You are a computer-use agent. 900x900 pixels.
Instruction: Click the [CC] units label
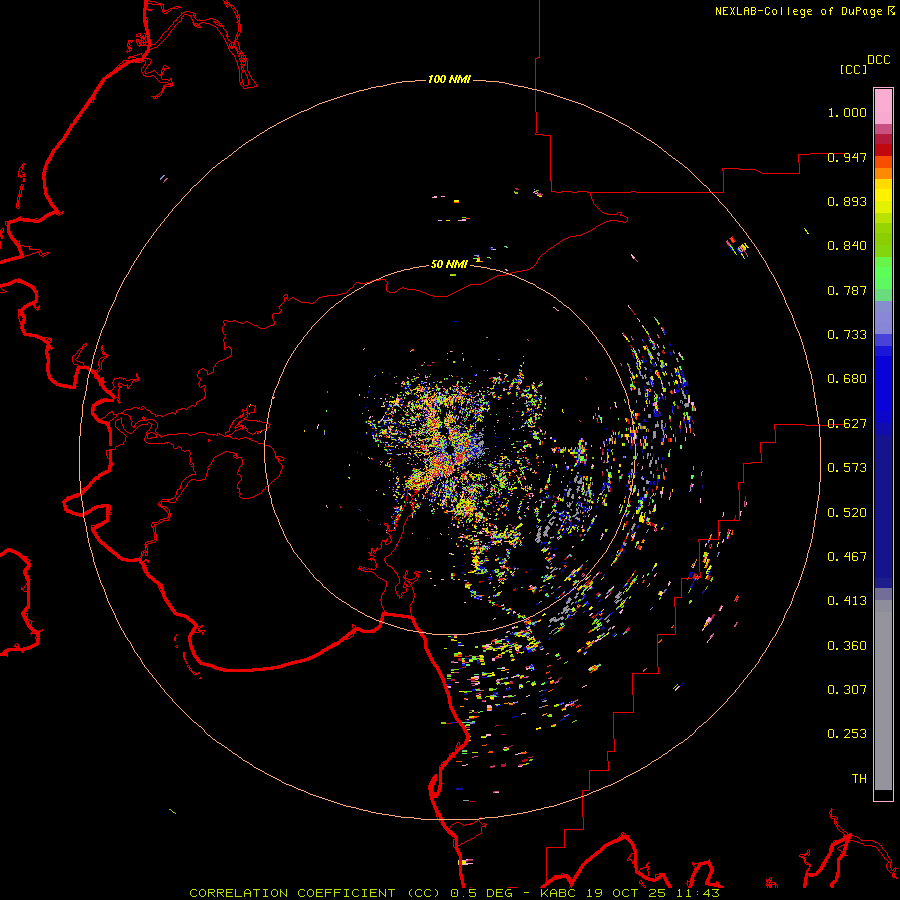coord(854,69)
